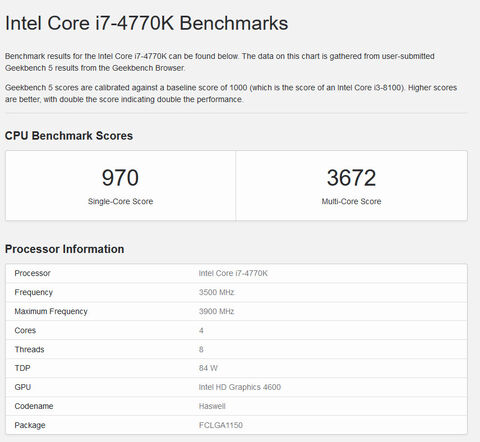The width and height of the screenshot is (480, 442).
Task: Click the Processor Information heading
Action: 64,249
